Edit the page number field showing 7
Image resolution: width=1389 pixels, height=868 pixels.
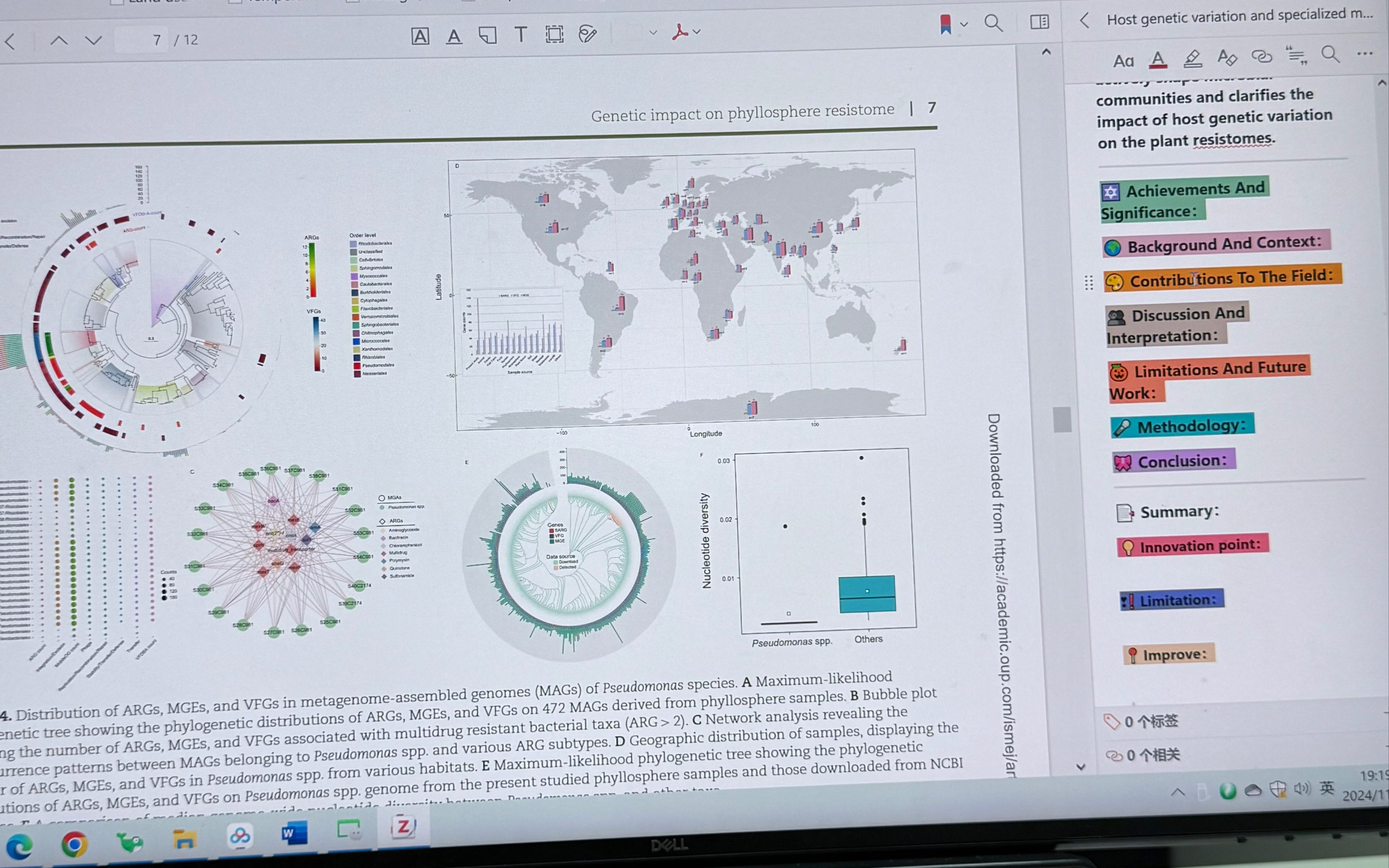[x=142, y=40]
